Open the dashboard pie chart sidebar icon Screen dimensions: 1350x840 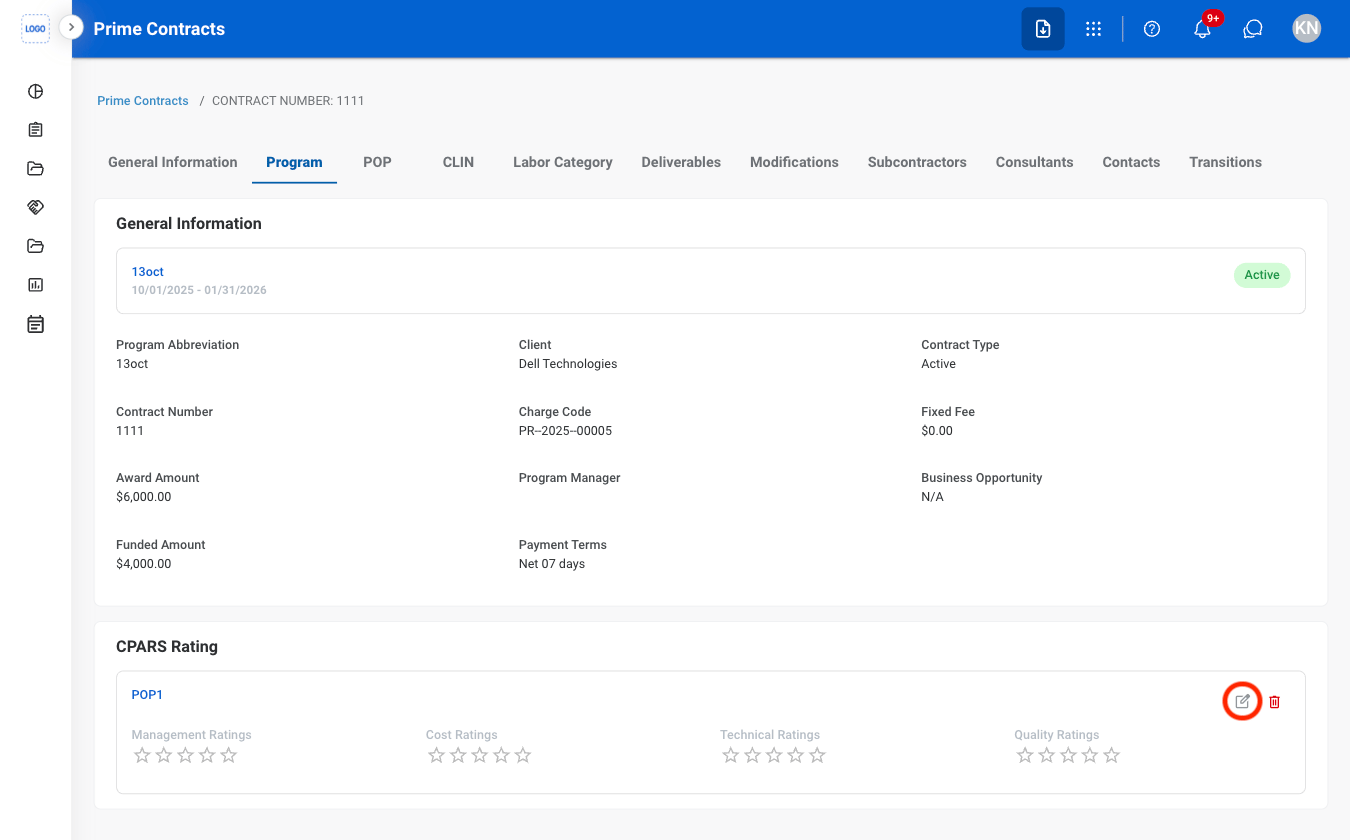click(x=35, y=91)
